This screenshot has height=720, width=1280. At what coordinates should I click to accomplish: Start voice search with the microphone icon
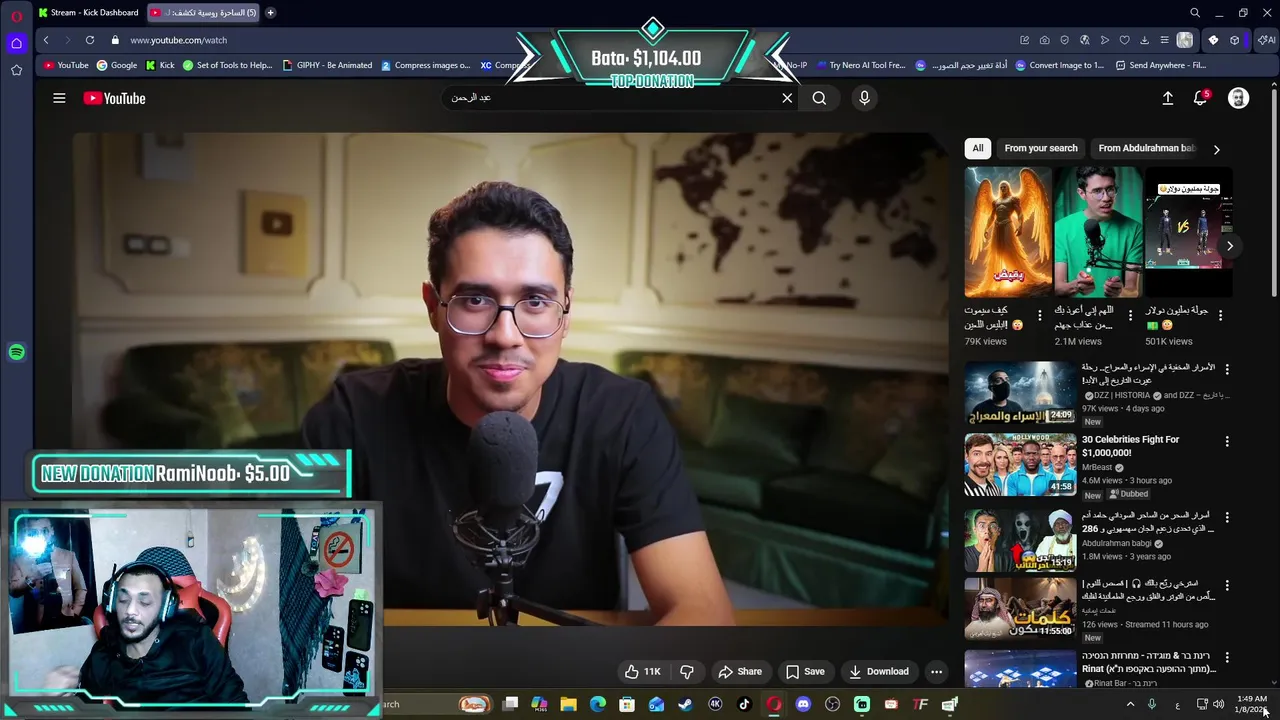[865, 98]
